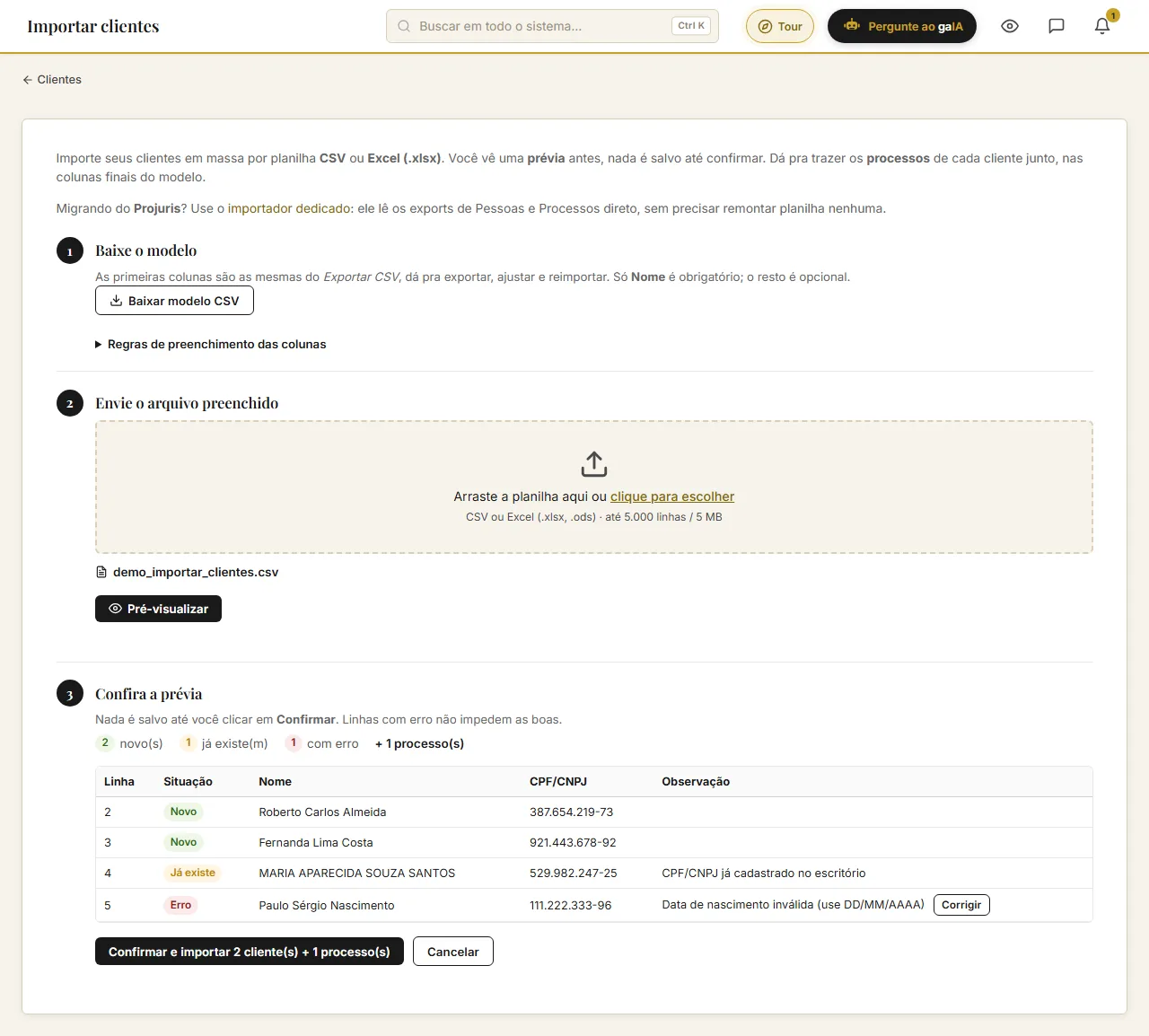Screen dimensions: 1149x1036
Task: Click the Situação column header
Action: click(188, 782)
